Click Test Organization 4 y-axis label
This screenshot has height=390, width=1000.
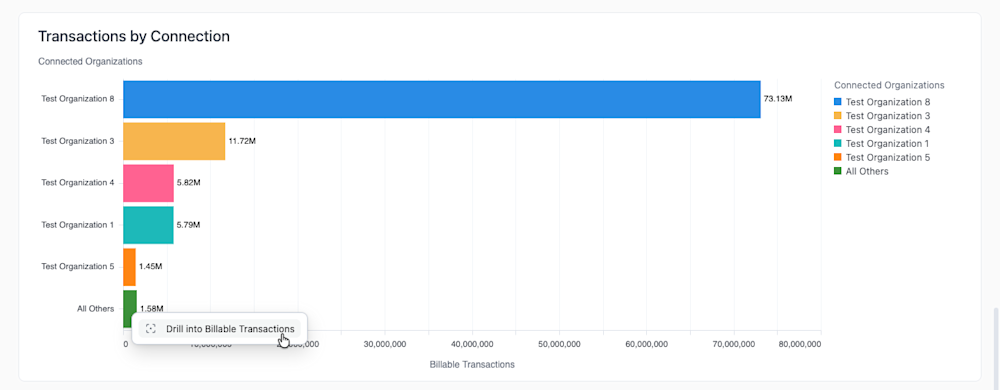click(x=78, y=183)
